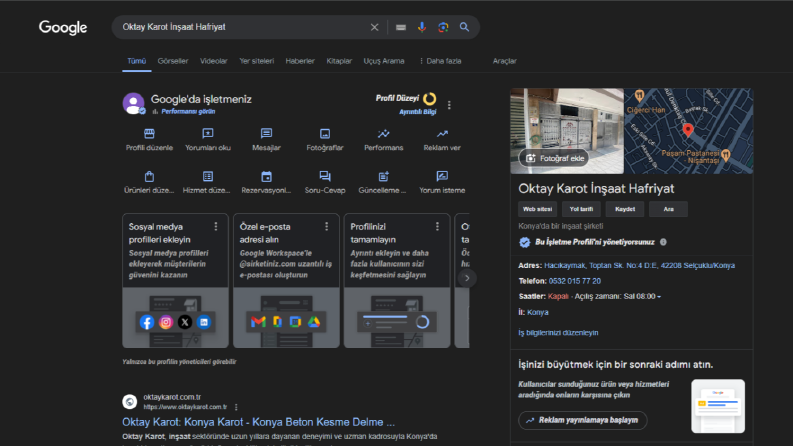
Task: Open the Profilinizi tamamlayın card
Action: pos(397,281)
